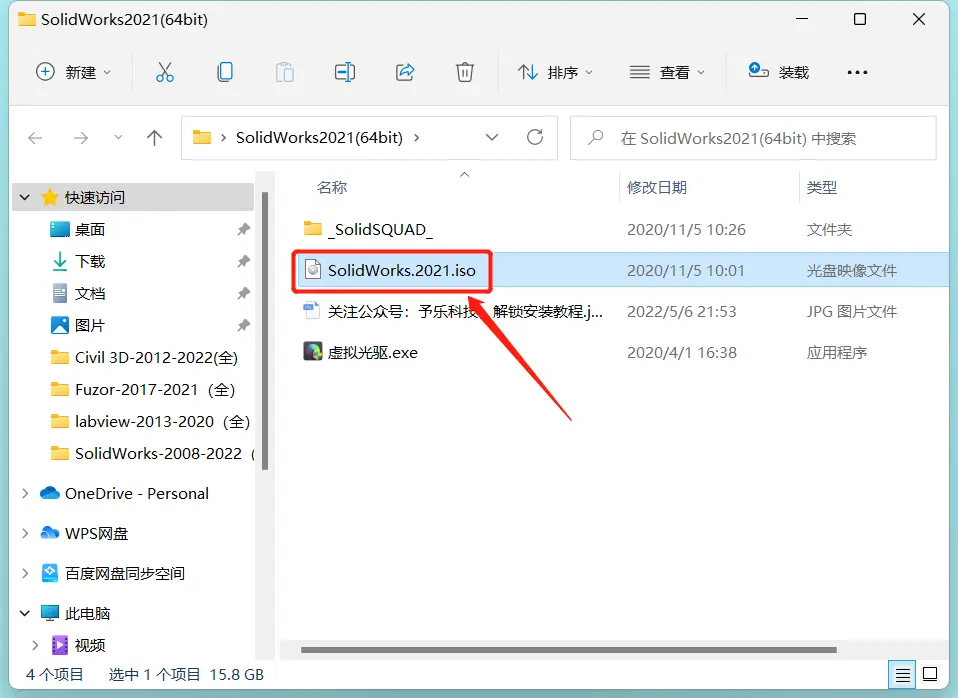This screenshot has height=698, width=958.
Task: Sort by 修改日期 column header
Action: (x=657, y=187)
